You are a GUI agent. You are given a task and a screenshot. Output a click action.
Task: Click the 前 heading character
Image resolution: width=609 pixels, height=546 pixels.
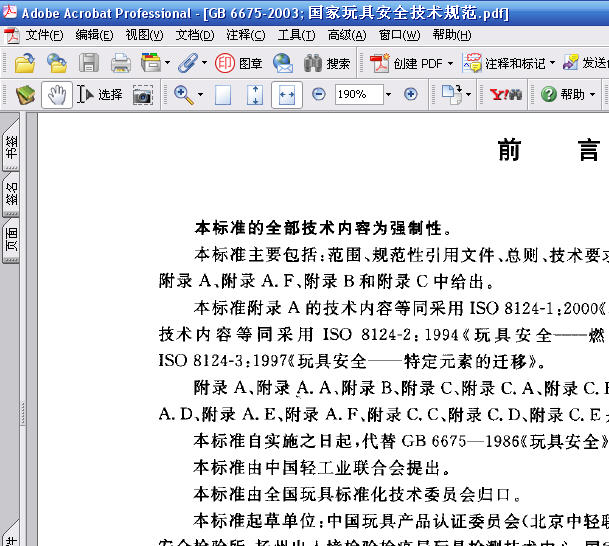click(x=509, y=150)
